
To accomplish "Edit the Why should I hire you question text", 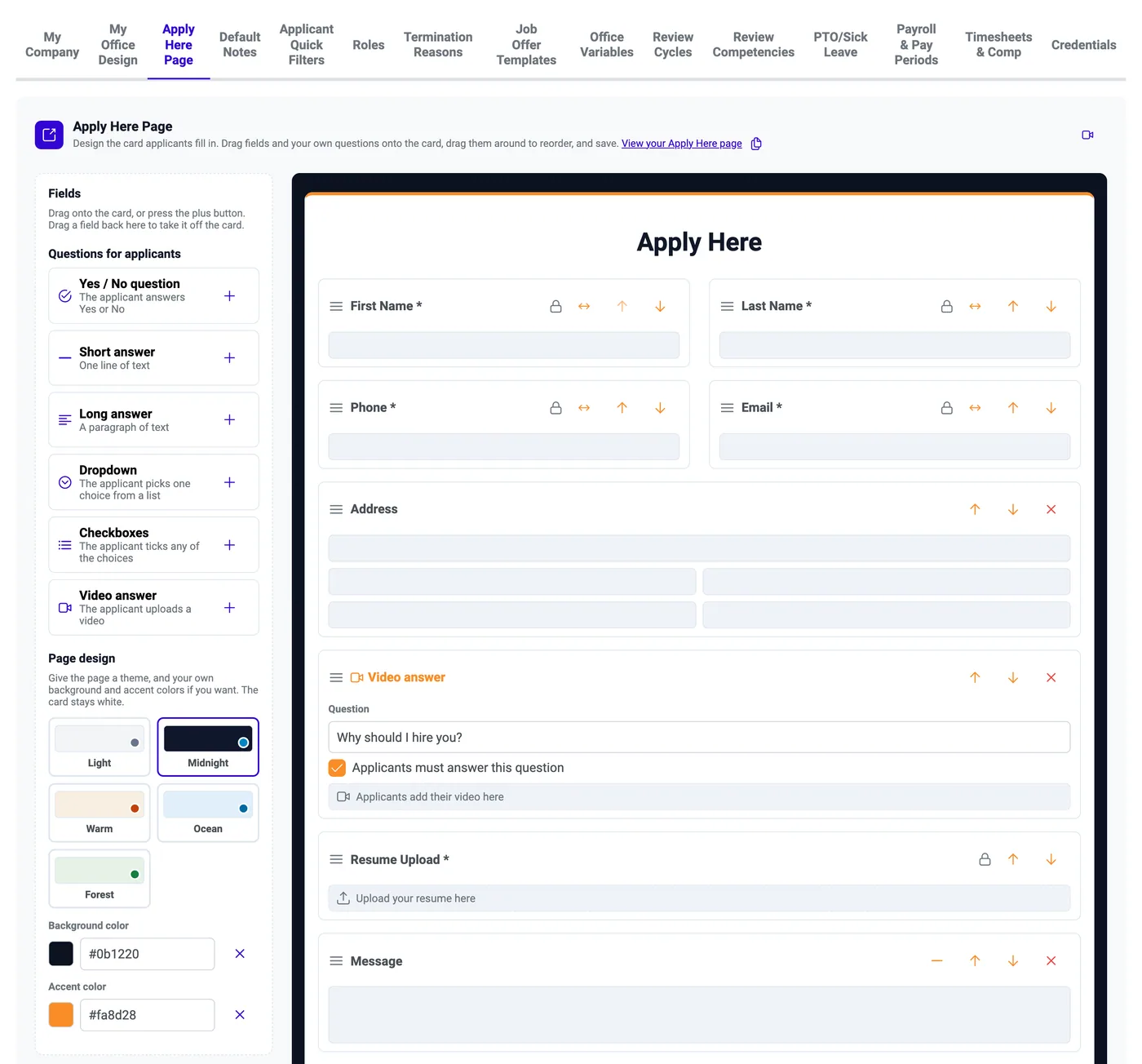I will (699, 738).
